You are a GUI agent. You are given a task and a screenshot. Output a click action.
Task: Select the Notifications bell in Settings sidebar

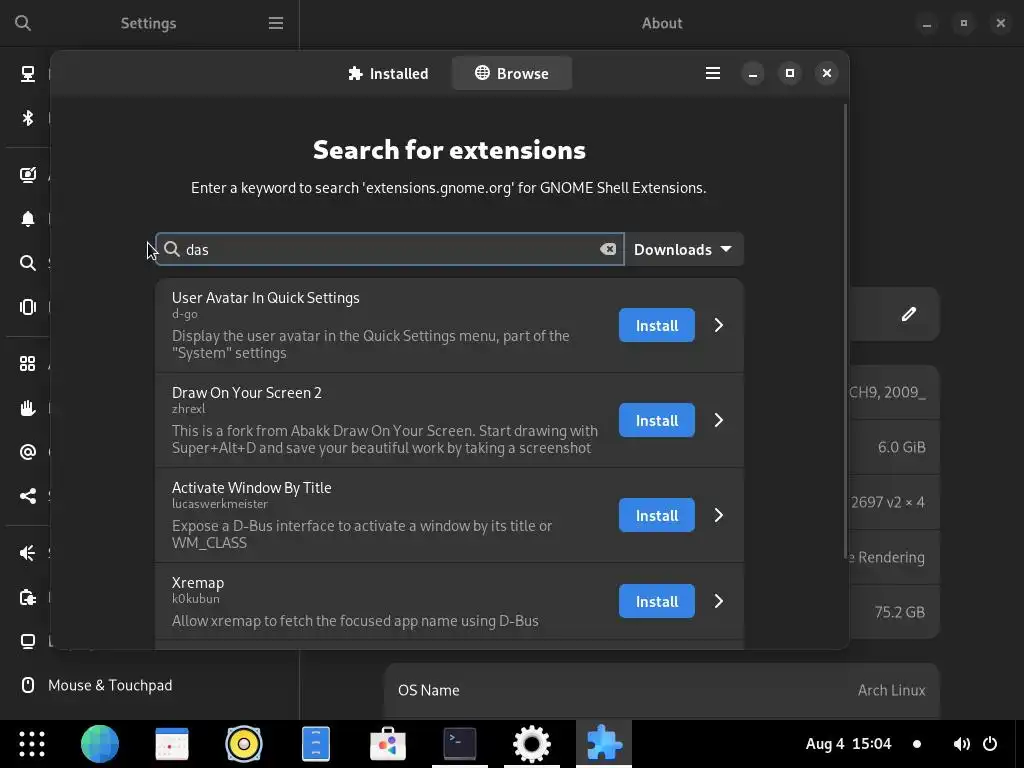click(x=27, y=219)
